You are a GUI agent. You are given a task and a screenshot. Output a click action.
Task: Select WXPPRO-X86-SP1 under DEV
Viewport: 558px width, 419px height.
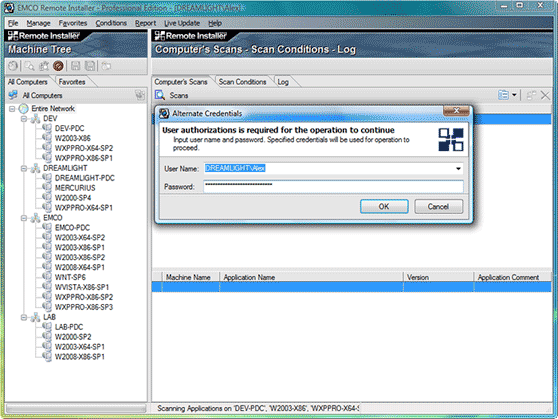pos(84,158)
